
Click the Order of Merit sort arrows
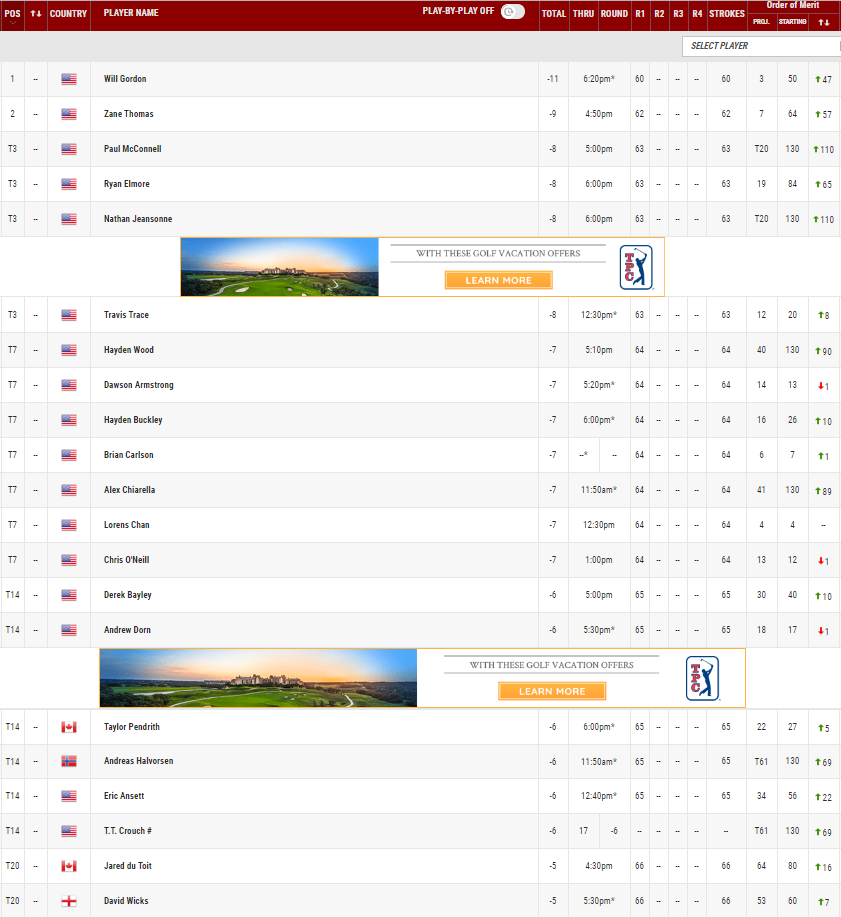pos(824,21)
